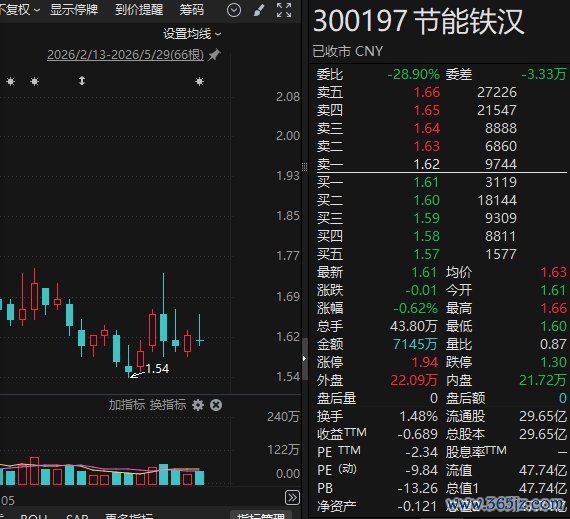Click the rightmost event star marker

point(200,81)
